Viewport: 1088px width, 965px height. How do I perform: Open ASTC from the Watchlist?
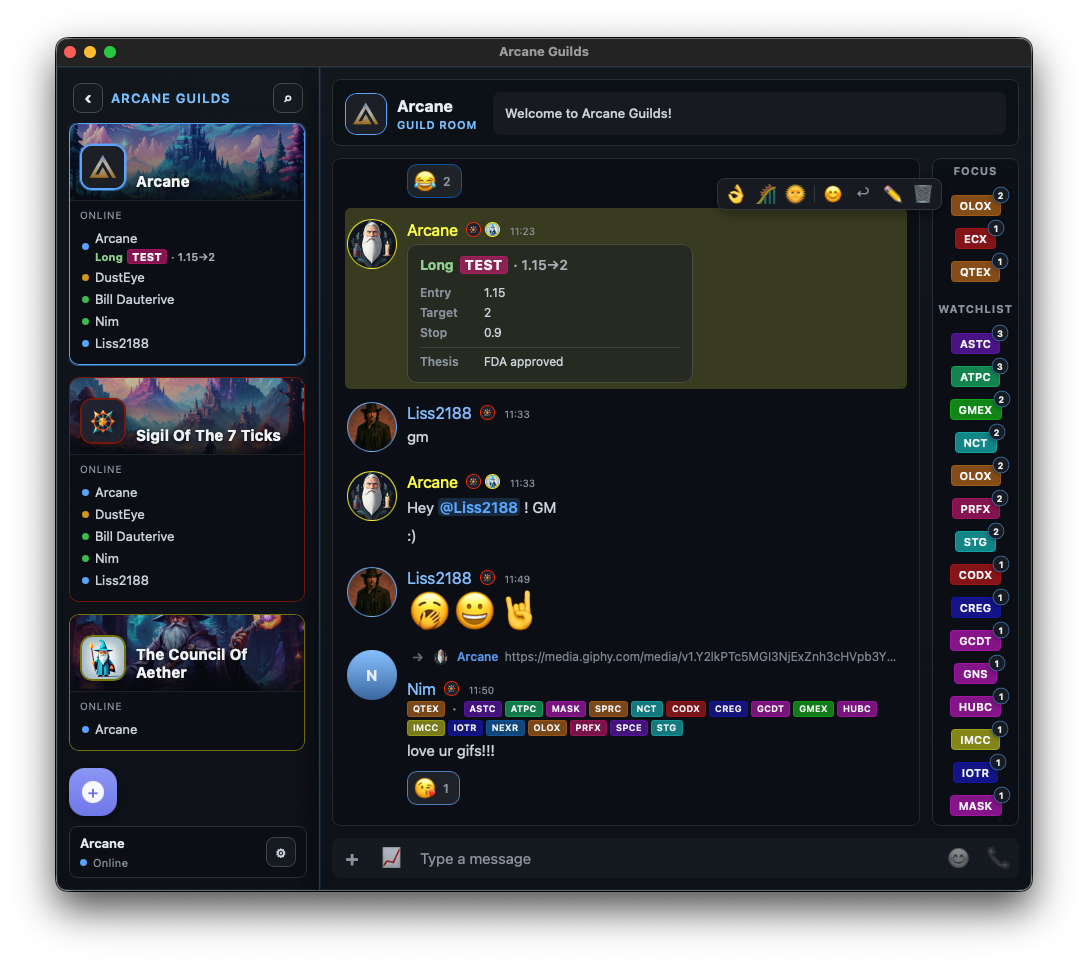975,344
